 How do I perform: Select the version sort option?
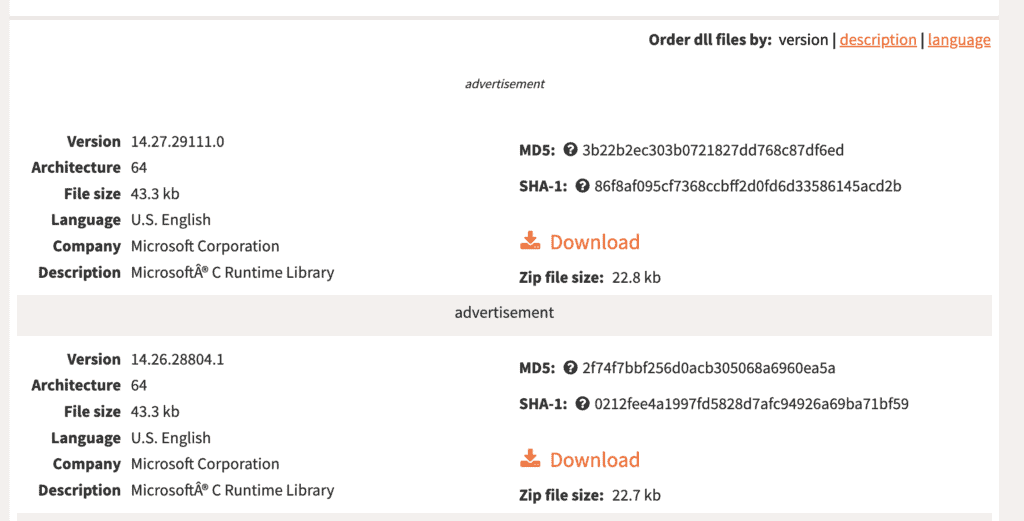click(803, 40)
